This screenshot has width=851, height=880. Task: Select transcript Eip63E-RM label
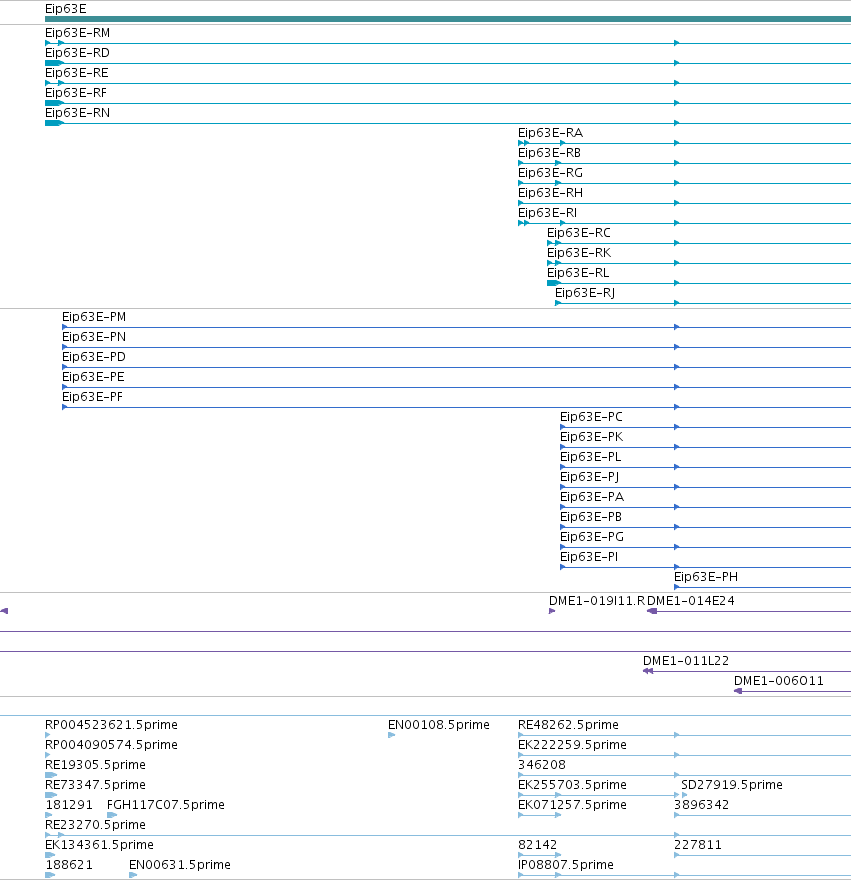(77, 33)
